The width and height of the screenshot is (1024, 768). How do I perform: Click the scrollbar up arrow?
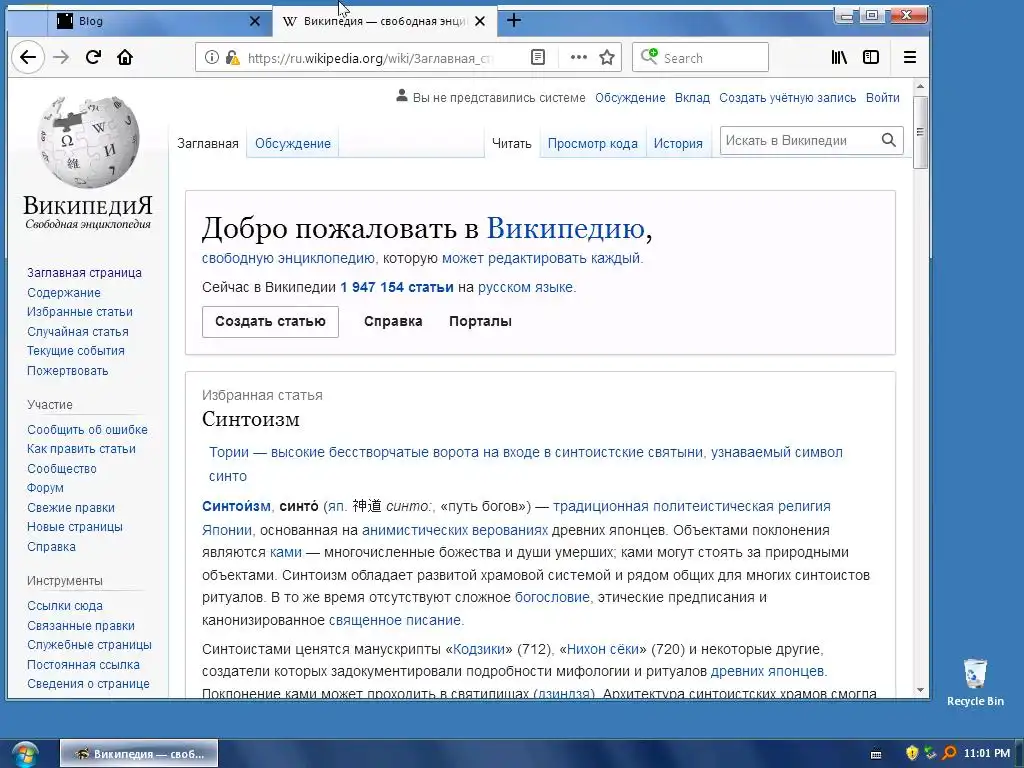point(920,86)
